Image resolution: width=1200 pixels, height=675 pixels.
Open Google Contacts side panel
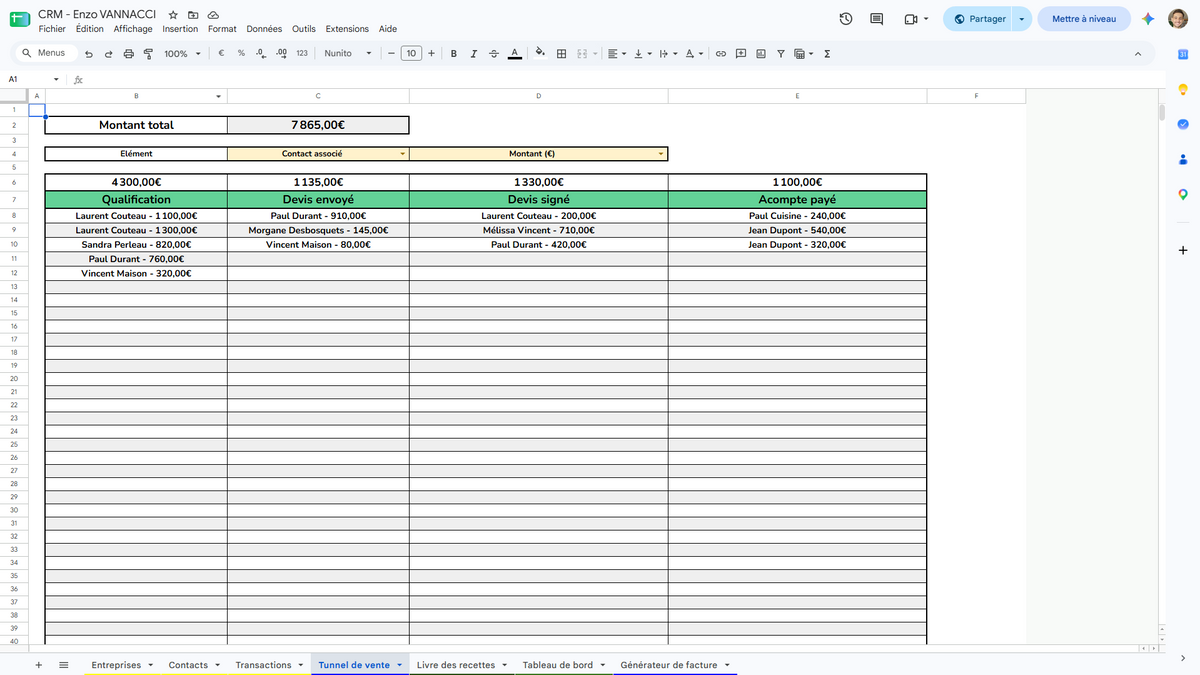[x=1183, y=159]
